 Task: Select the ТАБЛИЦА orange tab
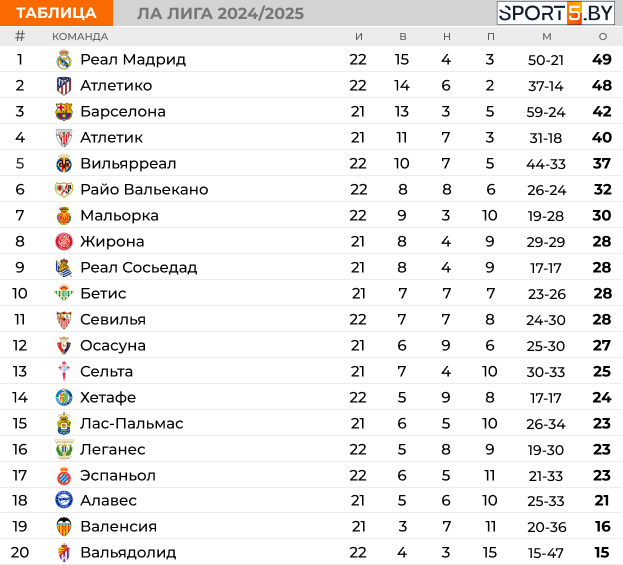pos(56,13)
